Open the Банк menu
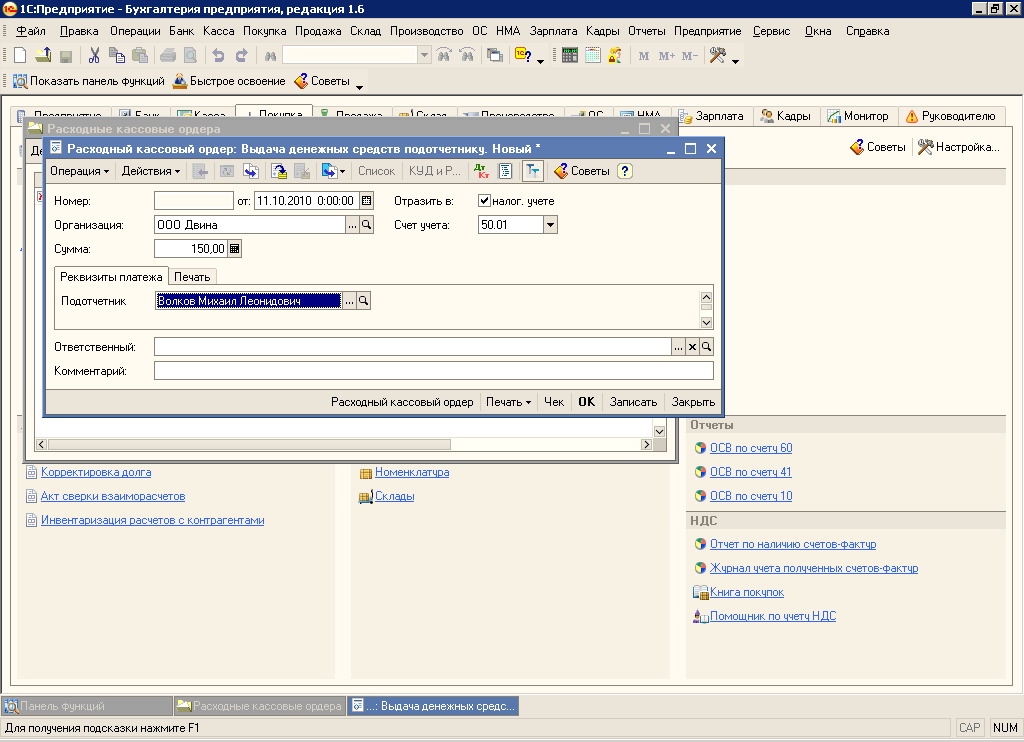The height and width of the screenshot is (742, 1024). click(181, 31)
